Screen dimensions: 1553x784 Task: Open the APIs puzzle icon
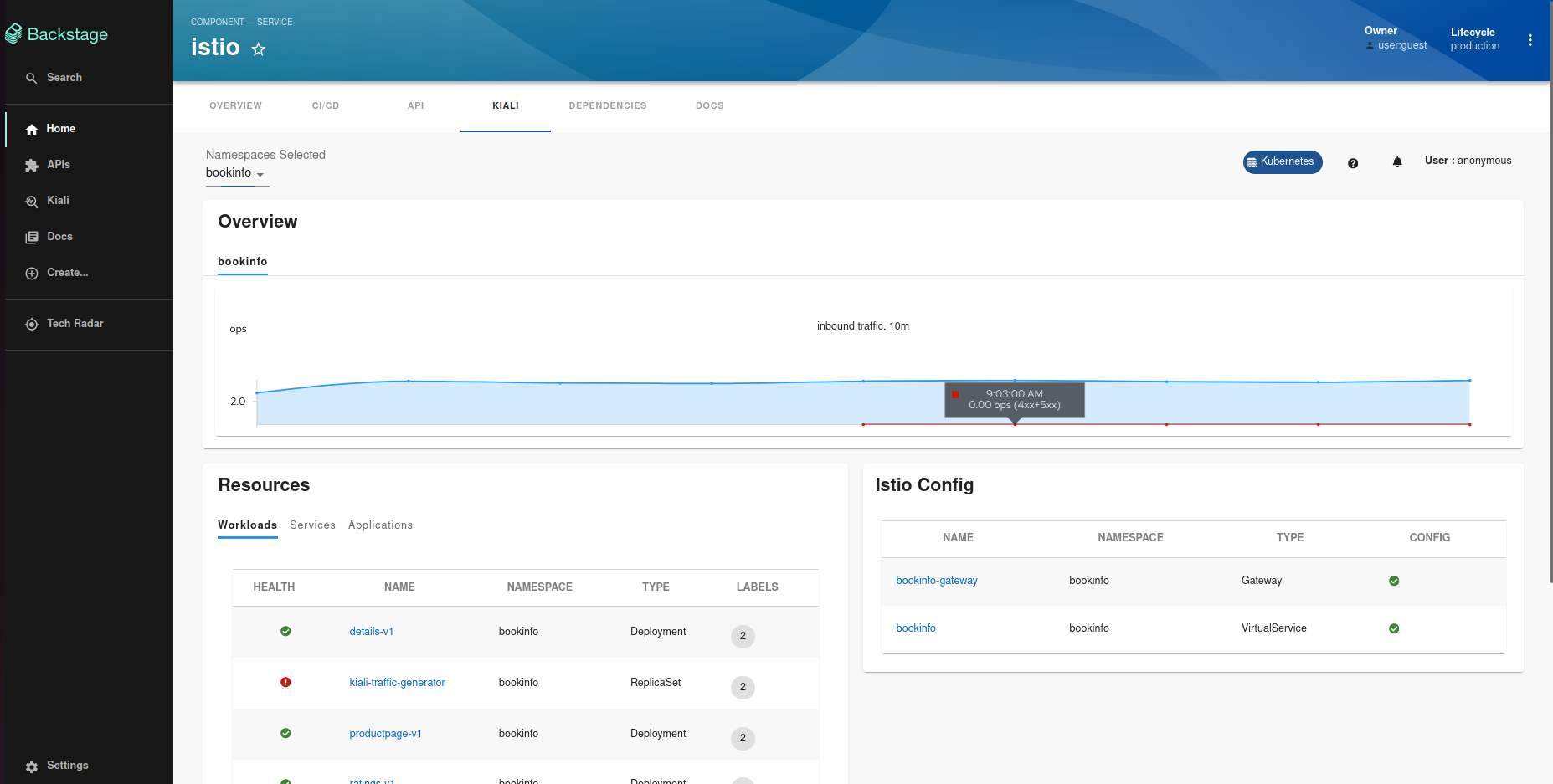point(32,166)
